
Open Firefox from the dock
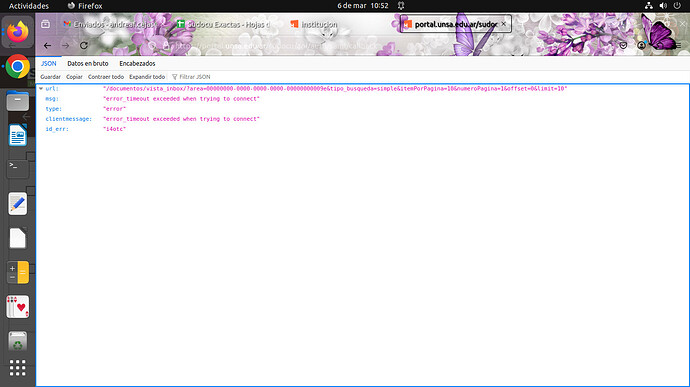[18, 32]
